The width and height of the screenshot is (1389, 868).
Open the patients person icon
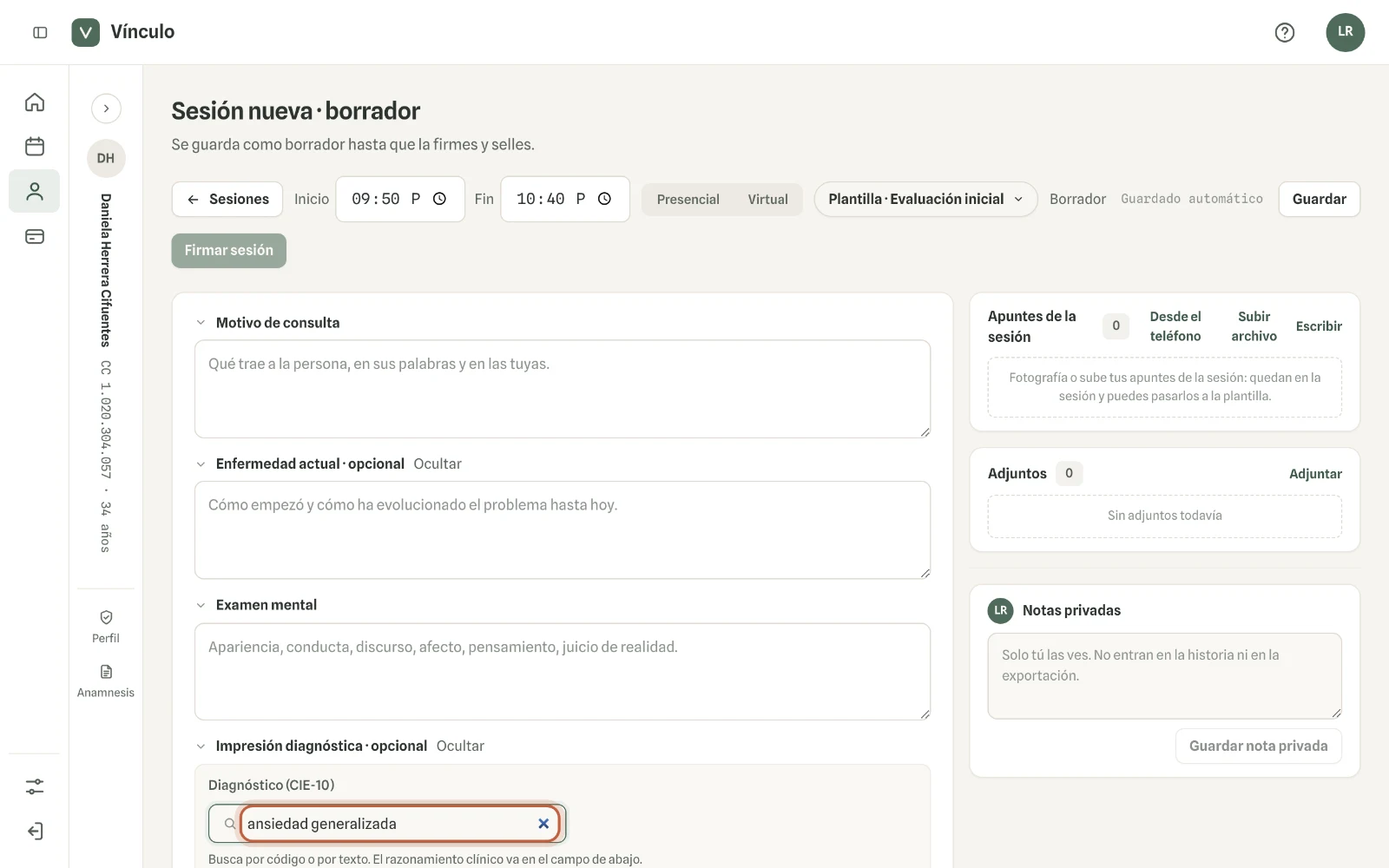click(x=35, y=191)
